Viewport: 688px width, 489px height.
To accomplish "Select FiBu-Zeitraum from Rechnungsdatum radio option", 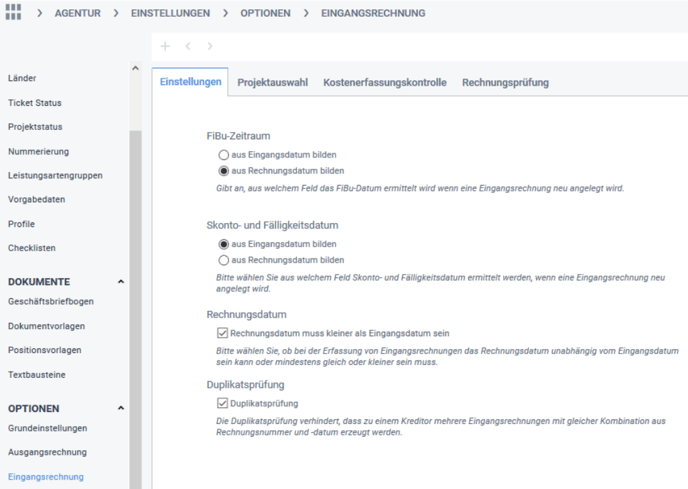I will point(223,171).
